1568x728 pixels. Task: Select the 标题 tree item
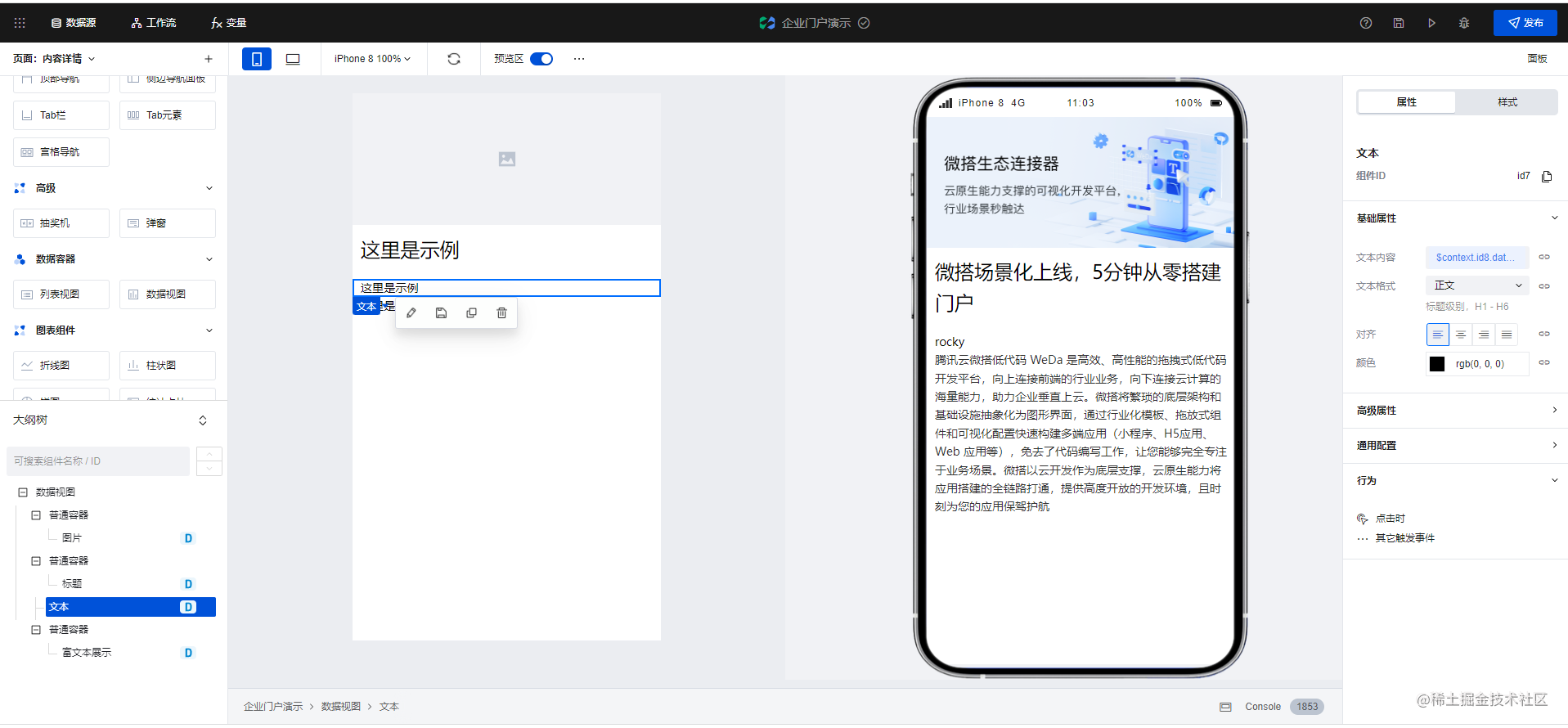[72, 584]
